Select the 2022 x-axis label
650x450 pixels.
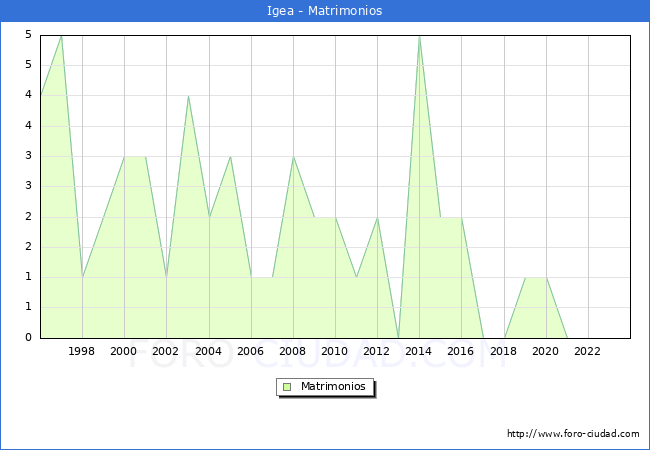pos(587,351)
